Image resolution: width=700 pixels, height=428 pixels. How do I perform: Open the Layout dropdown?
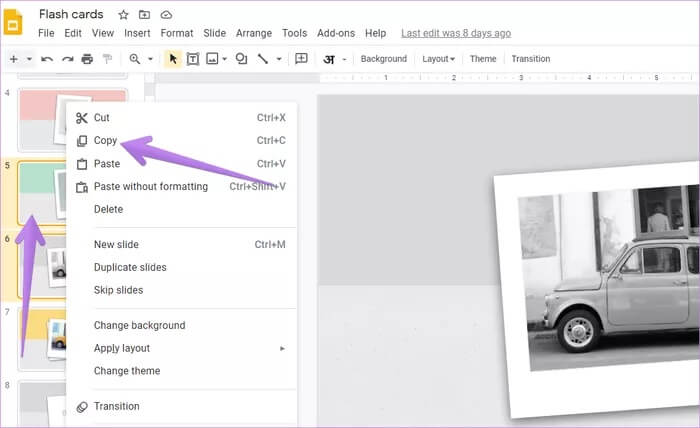coord(438,59)
